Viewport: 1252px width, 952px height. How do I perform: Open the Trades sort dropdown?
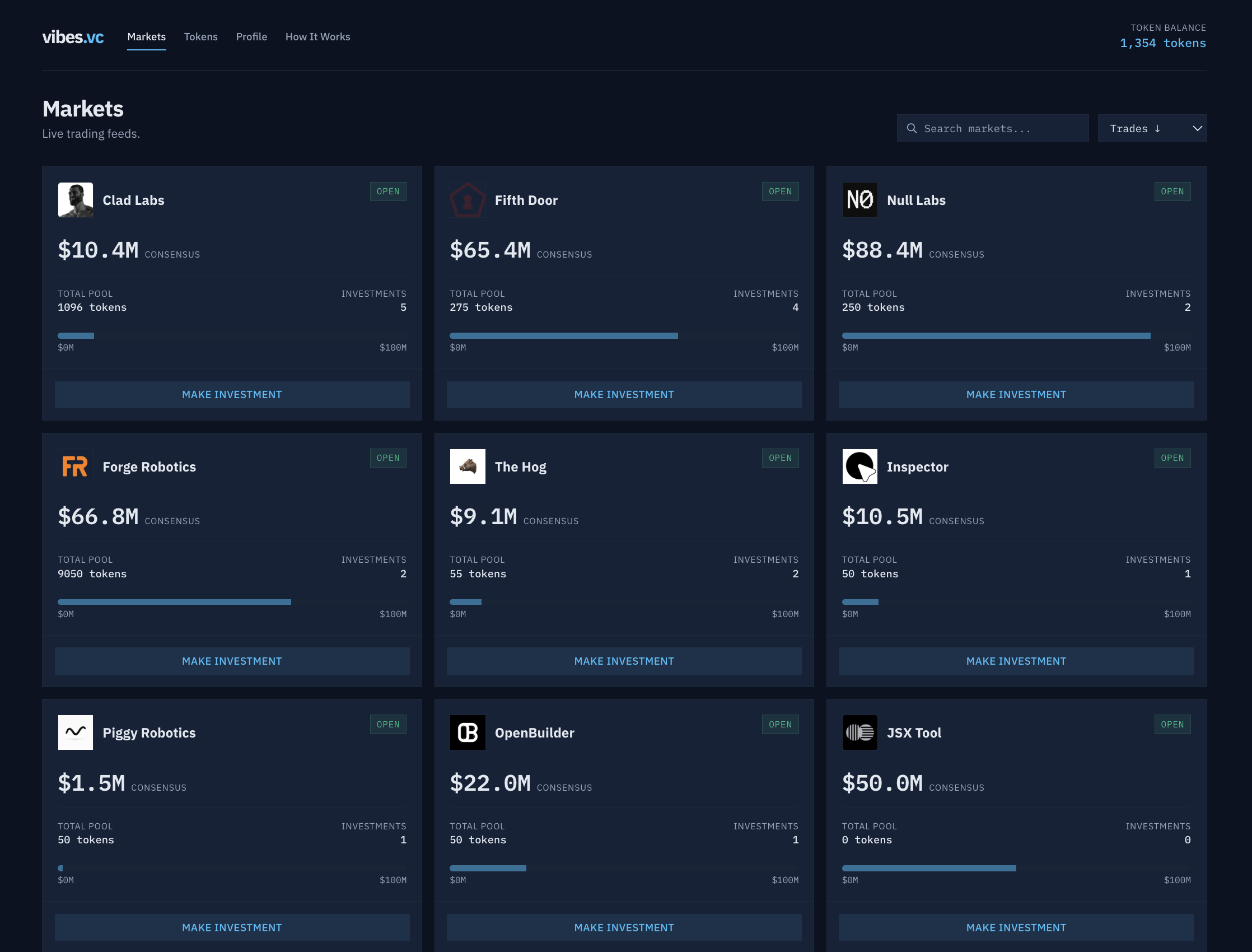(1152, 128)
